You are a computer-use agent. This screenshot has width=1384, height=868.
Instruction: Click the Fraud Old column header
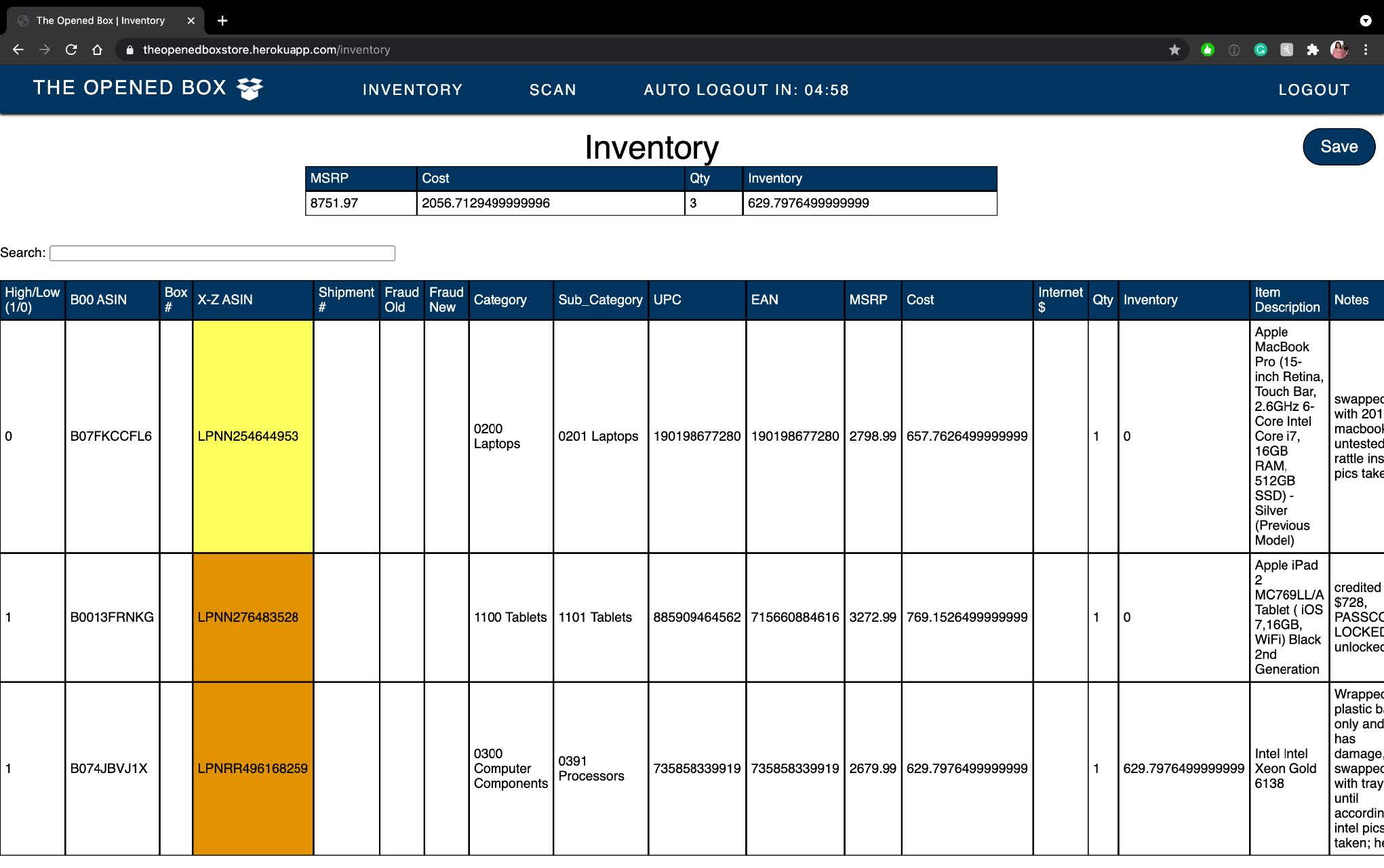pyautogui.click(x=402, y=300)
